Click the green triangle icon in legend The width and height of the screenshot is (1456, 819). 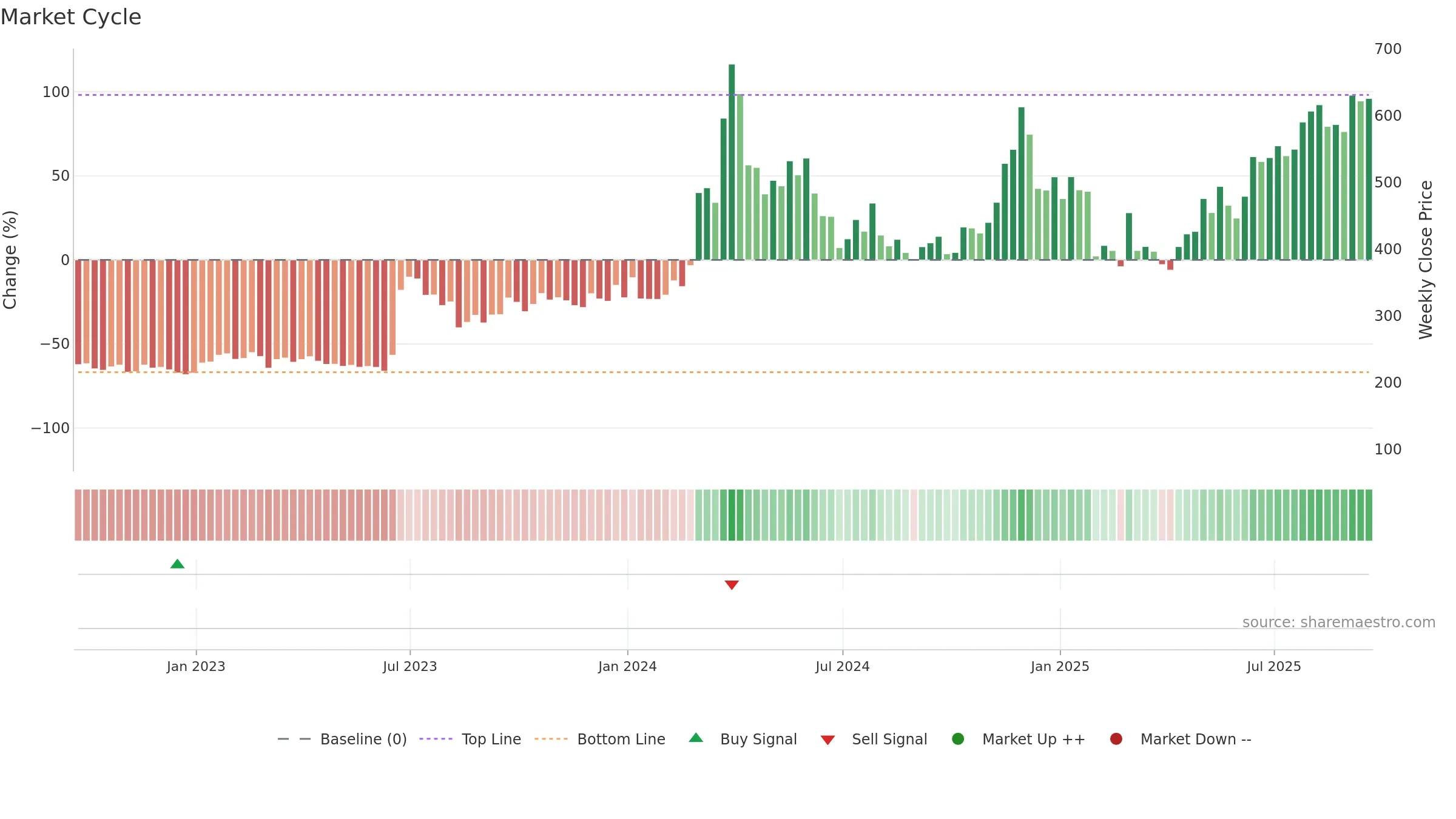pyautogui.click(x=696, y=738)
